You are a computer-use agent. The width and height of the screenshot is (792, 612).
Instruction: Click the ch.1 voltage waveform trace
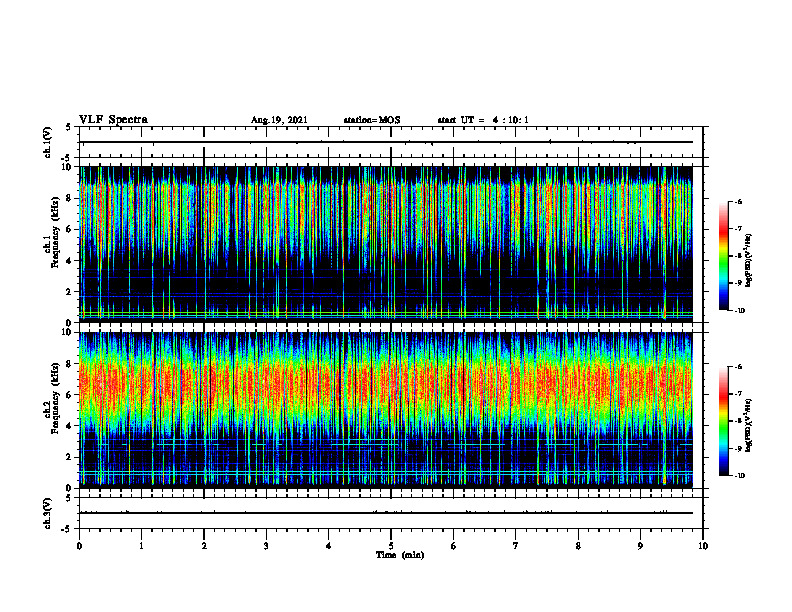[x=386, y=142]
